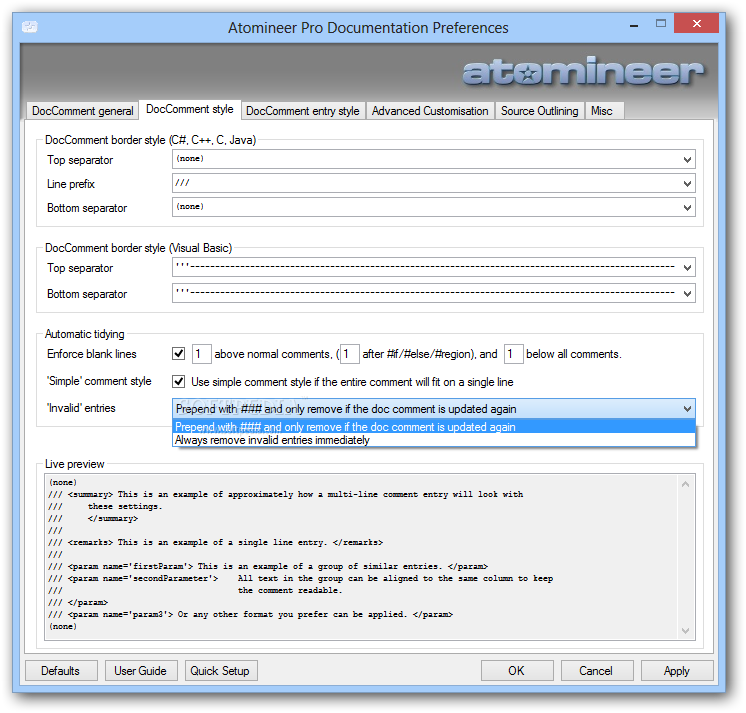The width and height of the screenshot is (746, 713).
Task: Toggle the Enforce blank lines checkbox
Action: coord(178,354)
